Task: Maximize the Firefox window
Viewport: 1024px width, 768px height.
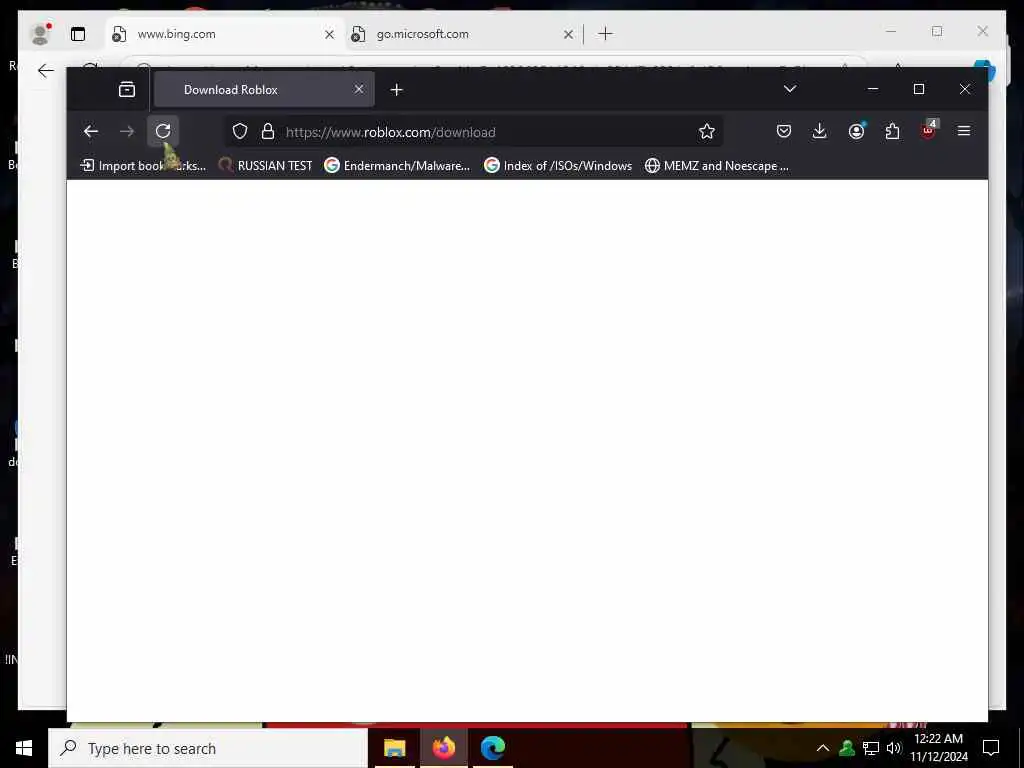Action: [x=919, y=89]
